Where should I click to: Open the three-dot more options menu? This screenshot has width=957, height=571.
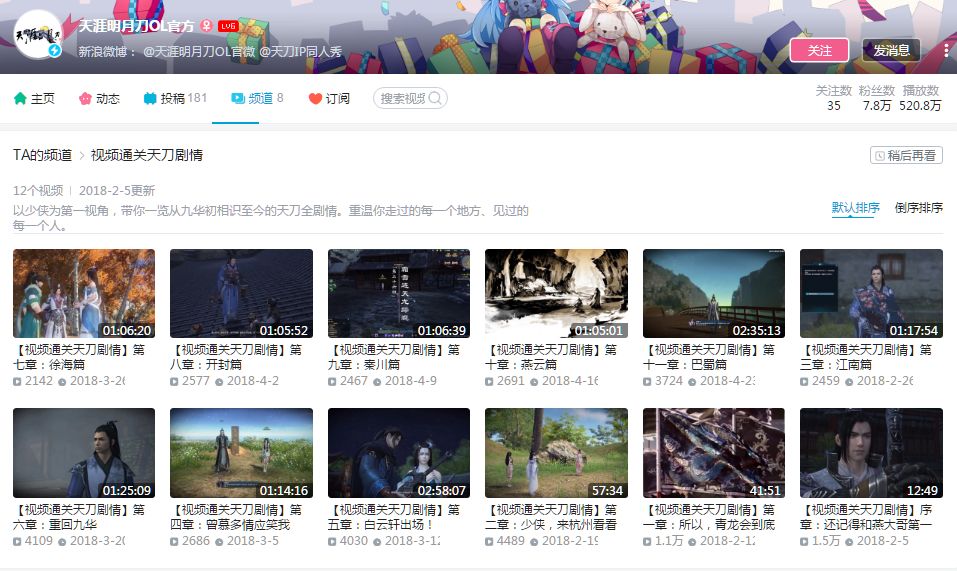pos(945,50)
